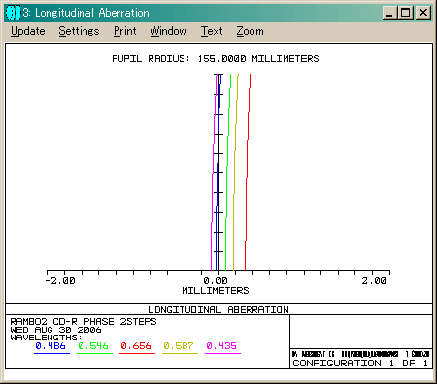Open the Text menu
Viewport: 437px width, 384px height.
[x=211, y=31]
